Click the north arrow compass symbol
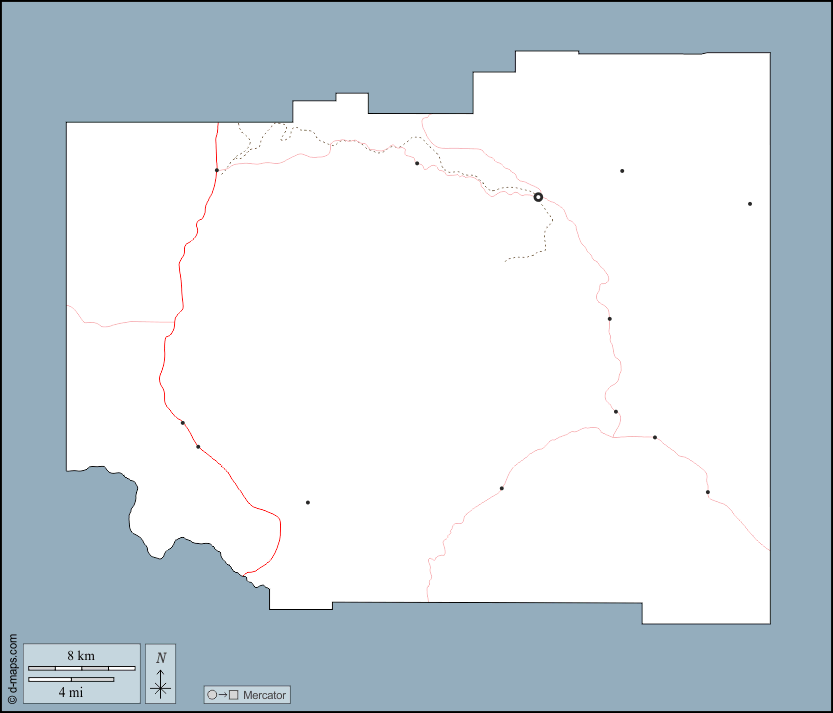 point(160,686)
